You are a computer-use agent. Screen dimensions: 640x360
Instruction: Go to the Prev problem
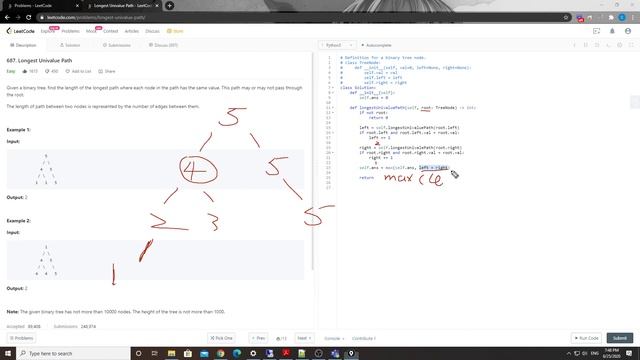coord(258,338)
